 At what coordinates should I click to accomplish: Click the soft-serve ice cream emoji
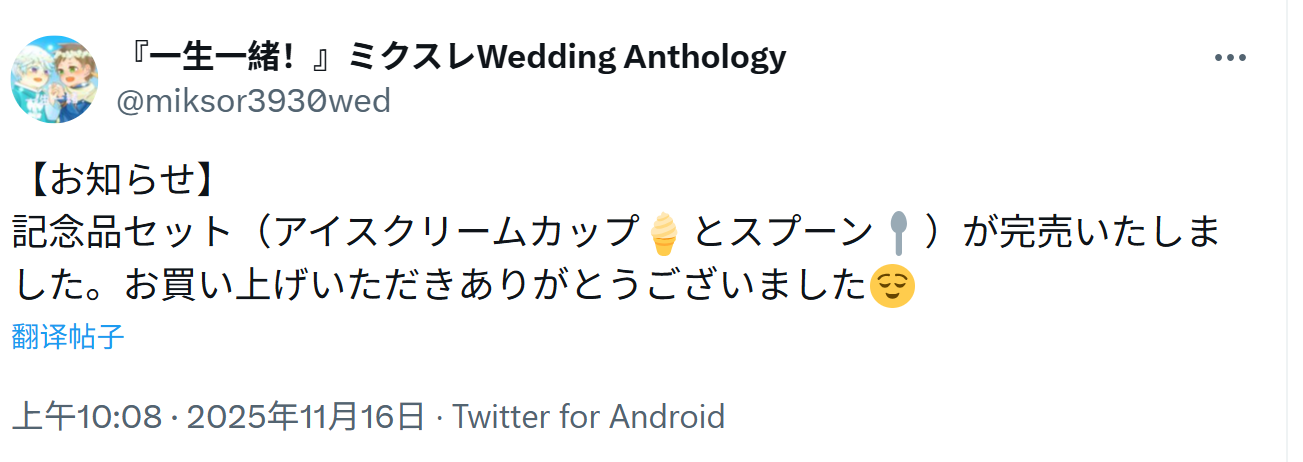[x=662, y=234]
